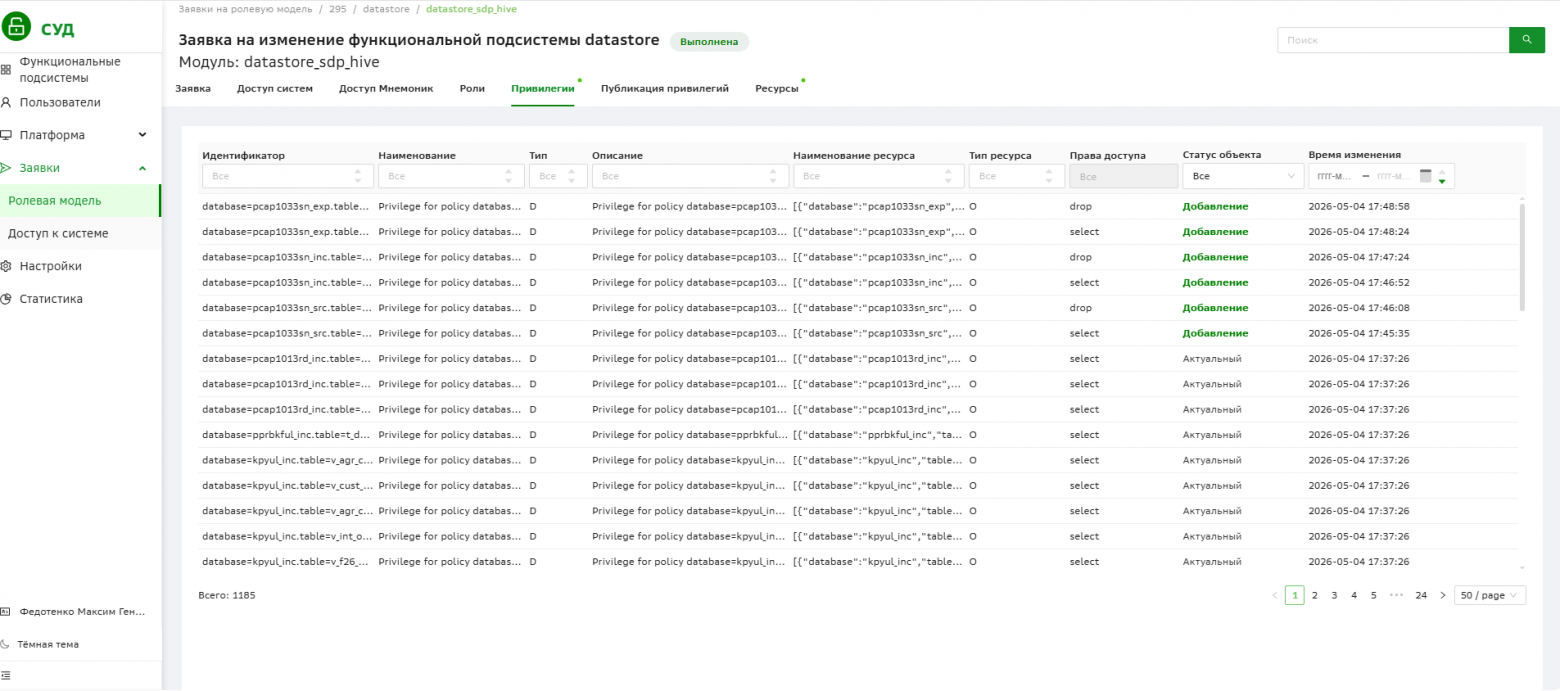Expand the Платформа sidebar section
Viewport: 1560px width, 691px height.
coord(142,135)
